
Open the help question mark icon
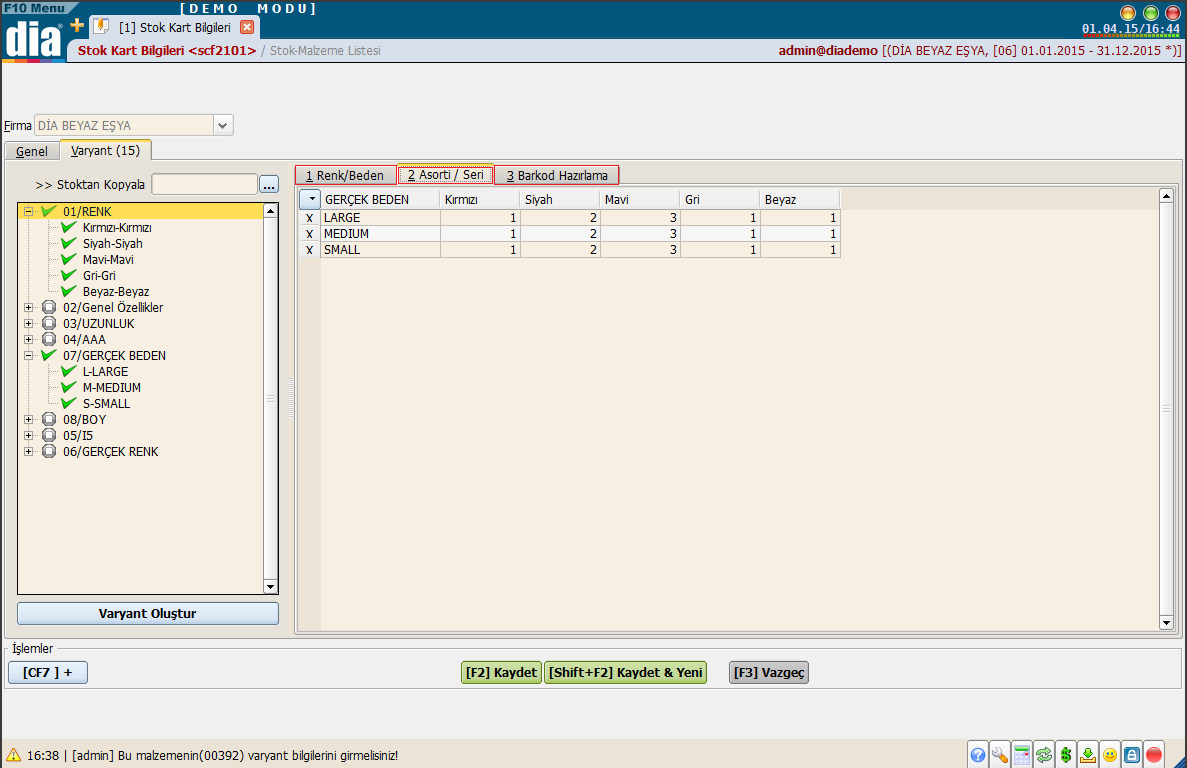click(977, 754)
